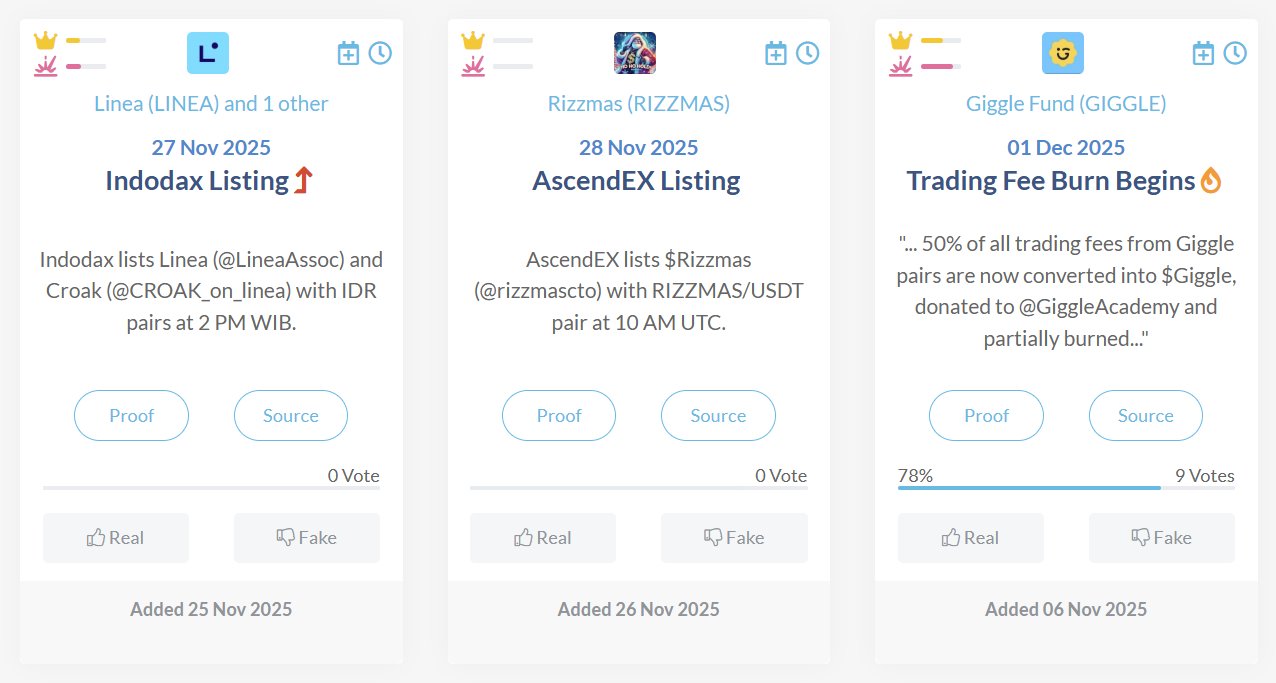1276x683 pixels.
Task: Open the Trading Fee Burn Begins title
Action: 1051,181
